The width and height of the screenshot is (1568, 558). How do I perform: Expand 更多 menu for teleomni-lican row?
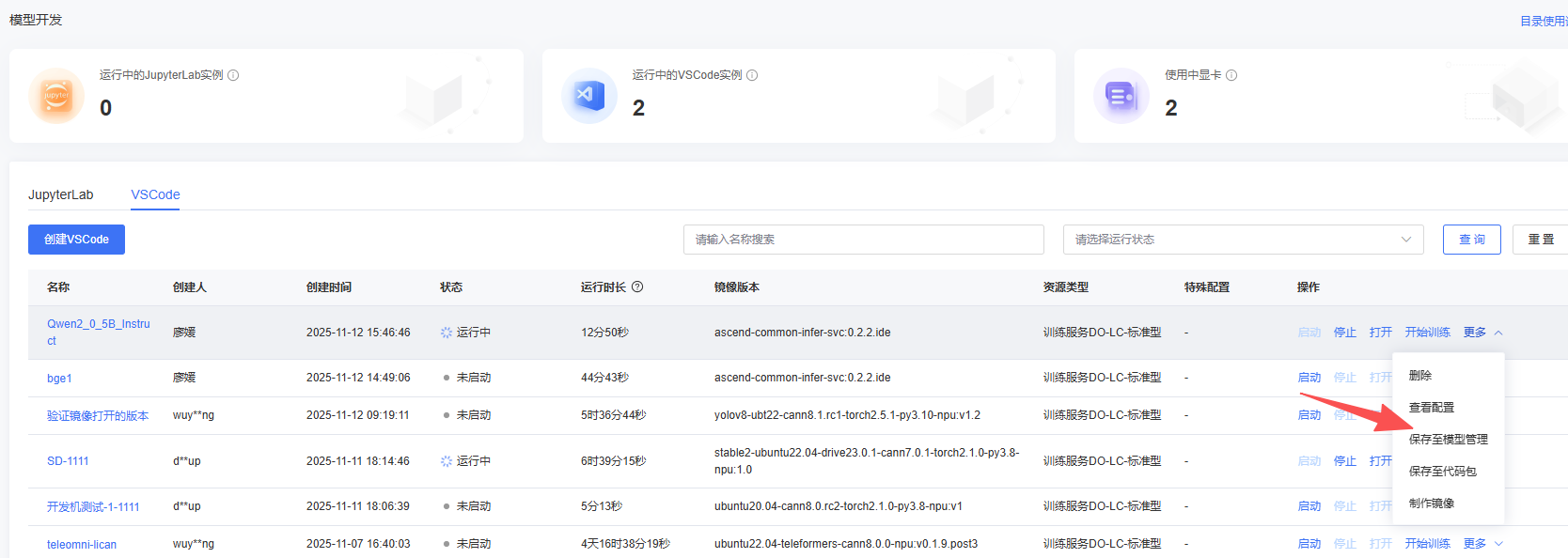(x=1482, y=544)
